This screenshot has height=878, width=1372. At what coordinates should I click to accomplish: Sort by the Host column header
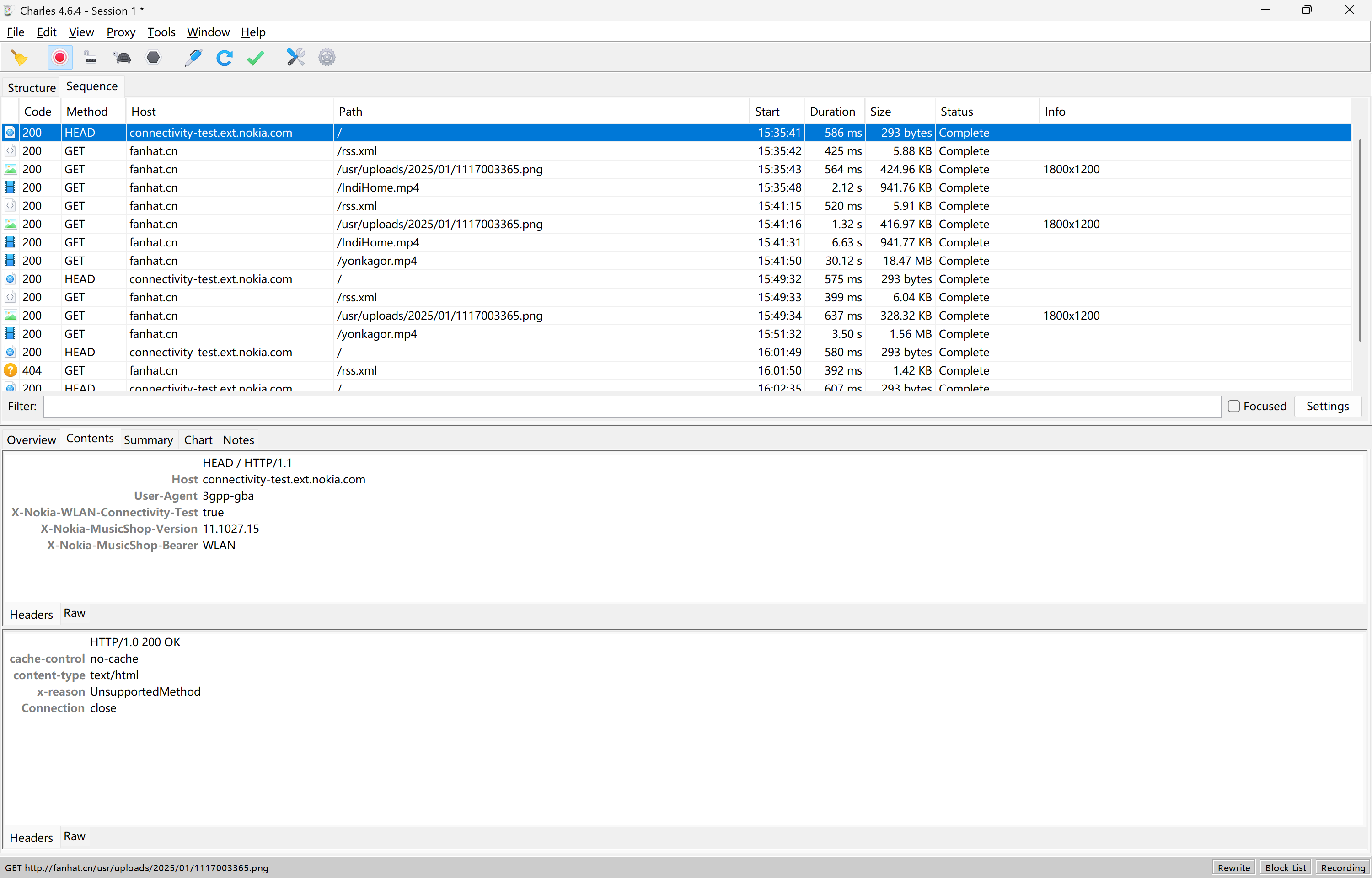(x=229, y=112)
